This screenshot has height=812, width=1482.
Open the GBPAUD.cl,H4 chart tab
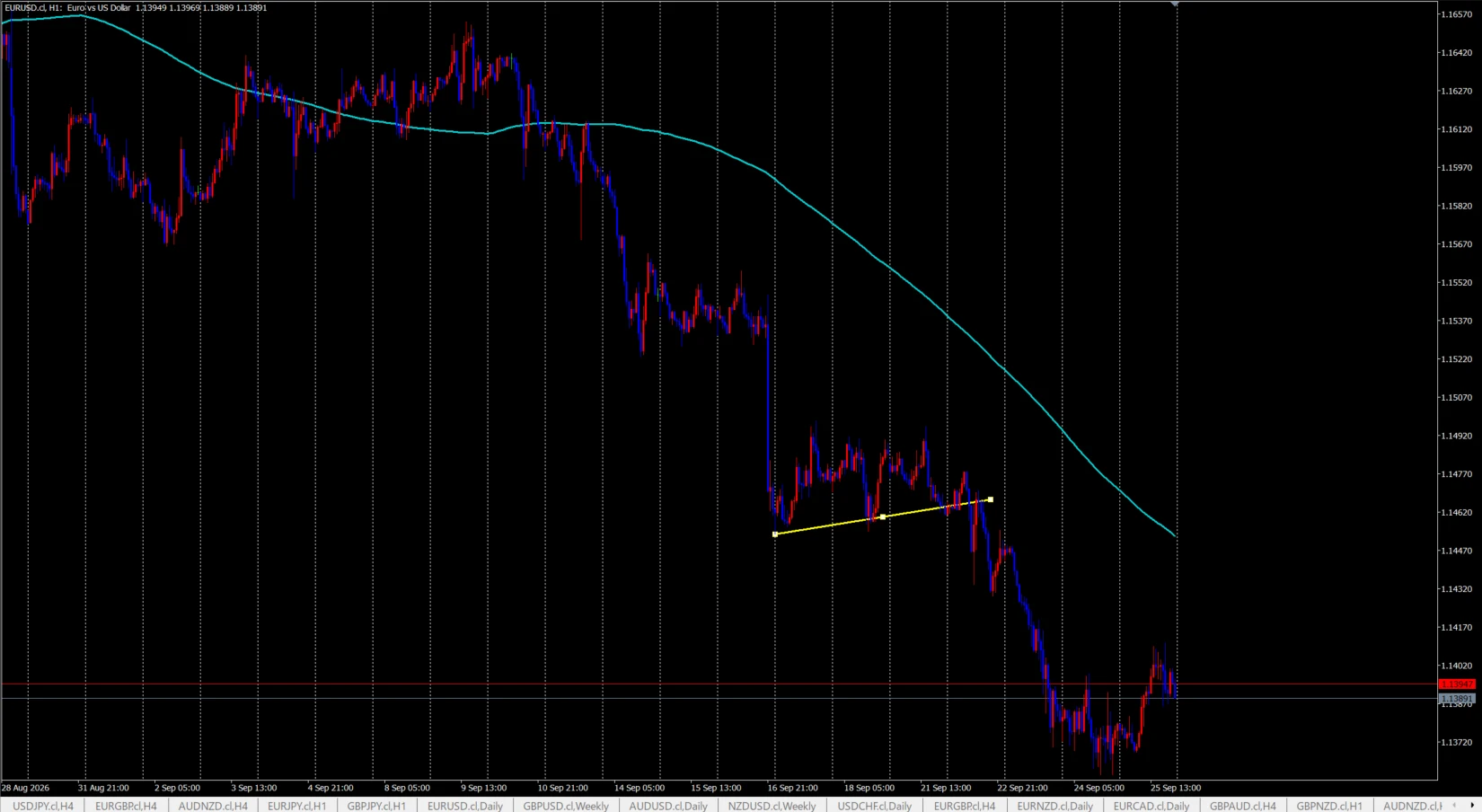tap(1243, 806)
